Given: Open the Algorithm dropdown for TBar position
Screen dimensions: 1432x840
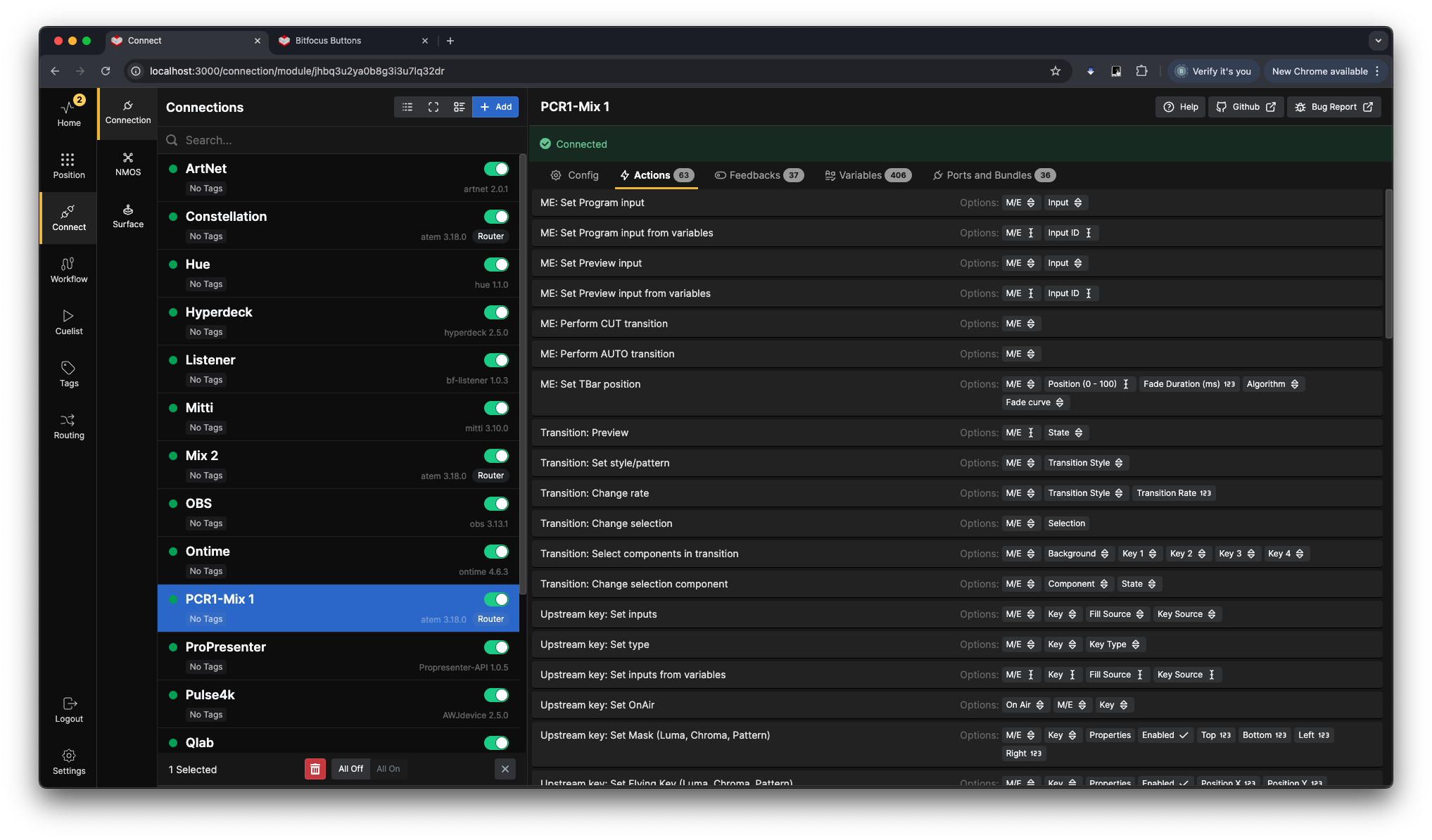Looking at the screenshot, I should click(1273, 384).
